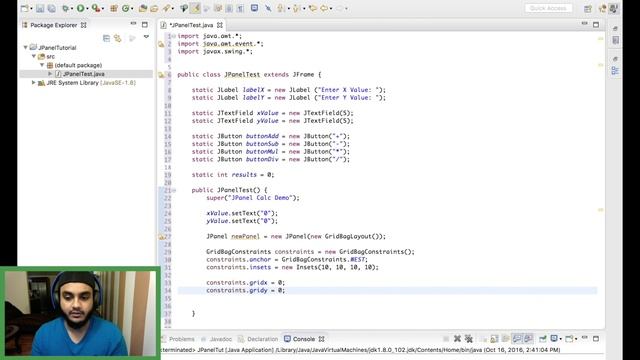The height and width of the screenshot is (360, 640).
Task: Click the warning marker on line 2
Action: point(161,44)
